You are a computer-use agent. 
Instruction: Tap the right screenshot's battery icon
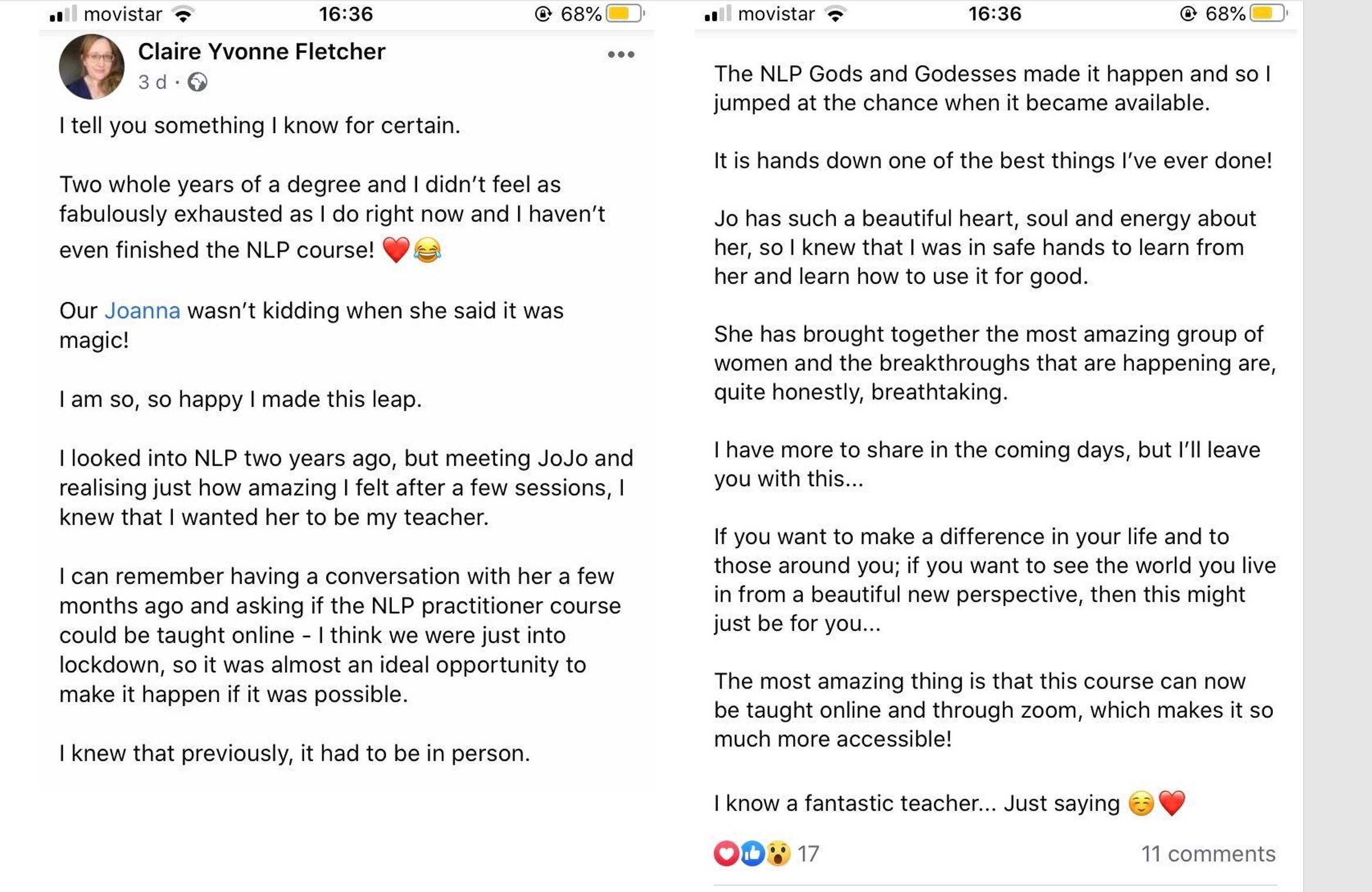coord(1269,13)
